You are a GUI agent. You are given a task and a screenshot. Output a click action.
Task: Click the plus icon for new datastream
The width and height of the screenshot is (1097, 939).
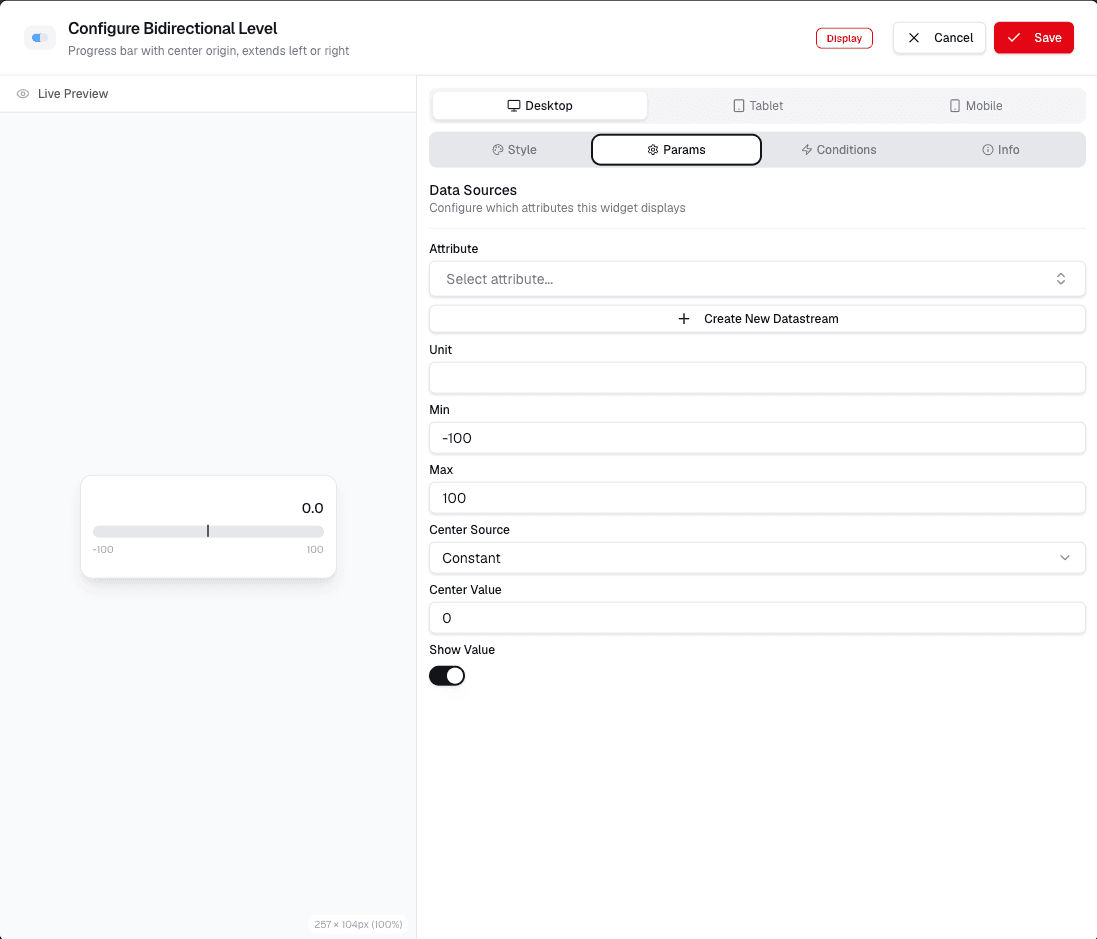684,319
